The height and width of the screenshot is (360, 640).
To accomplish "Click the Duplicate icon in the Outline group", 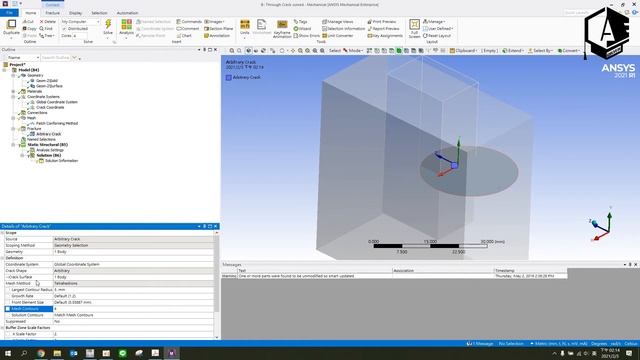I will [x=11, y=24].
